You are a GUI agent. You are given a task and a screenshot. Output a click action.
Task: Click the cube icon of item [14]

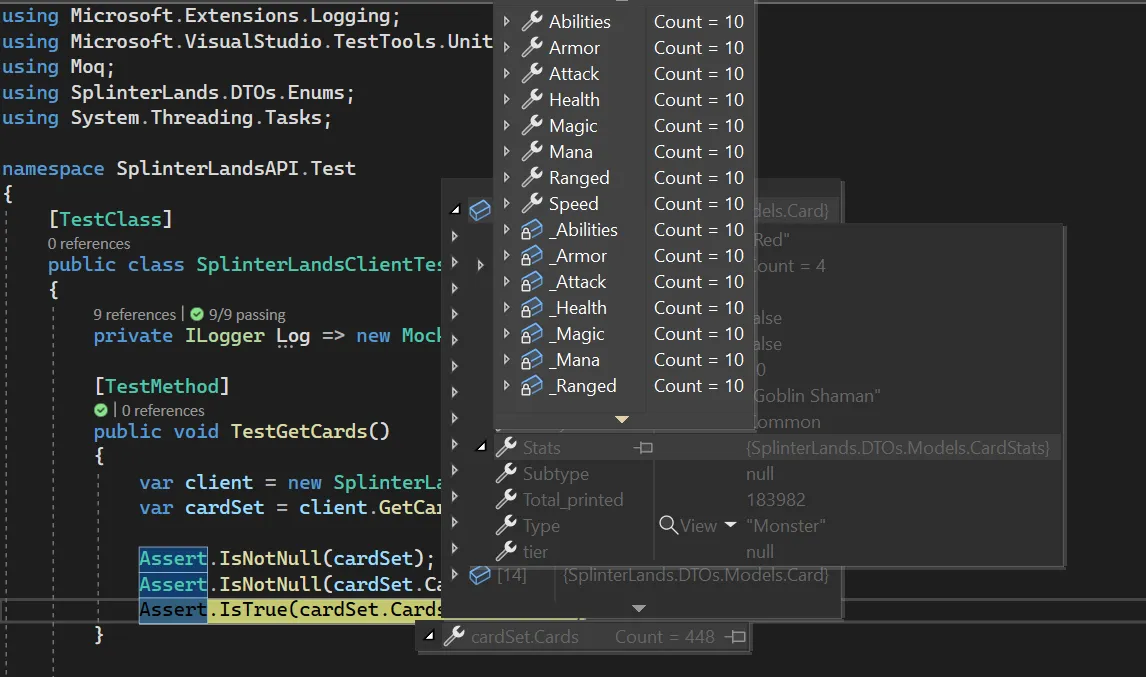[x=479, y=575]
